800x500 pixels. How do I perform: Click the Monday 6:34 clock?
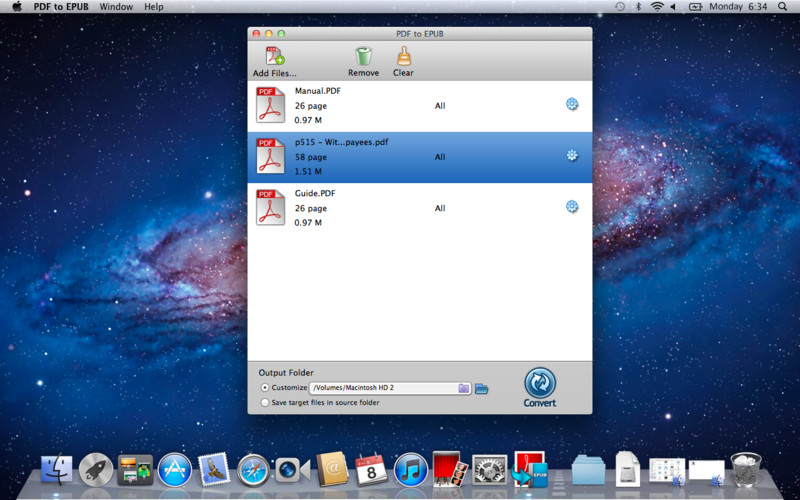(x=738, y=7)
